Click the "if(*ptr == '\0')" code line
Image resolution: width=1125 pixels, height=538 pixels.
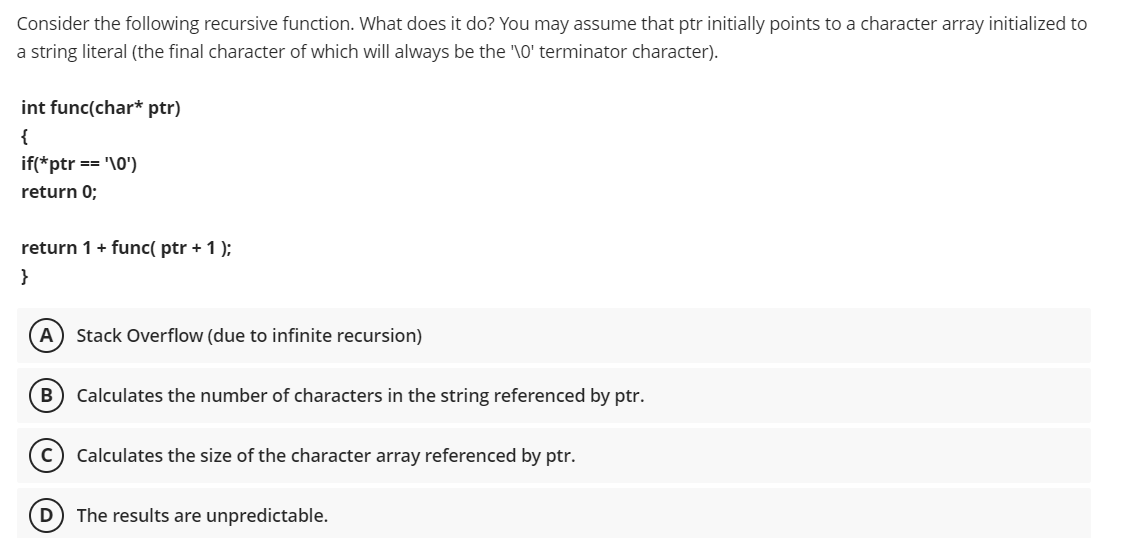tap(79, 164)
